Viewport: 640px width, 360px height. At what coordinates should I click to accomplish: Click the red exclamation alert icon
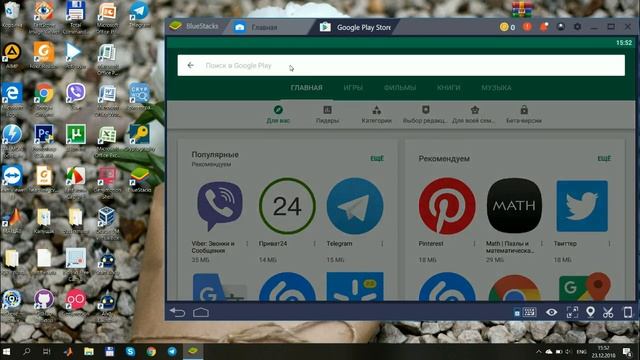coord(527,27)
